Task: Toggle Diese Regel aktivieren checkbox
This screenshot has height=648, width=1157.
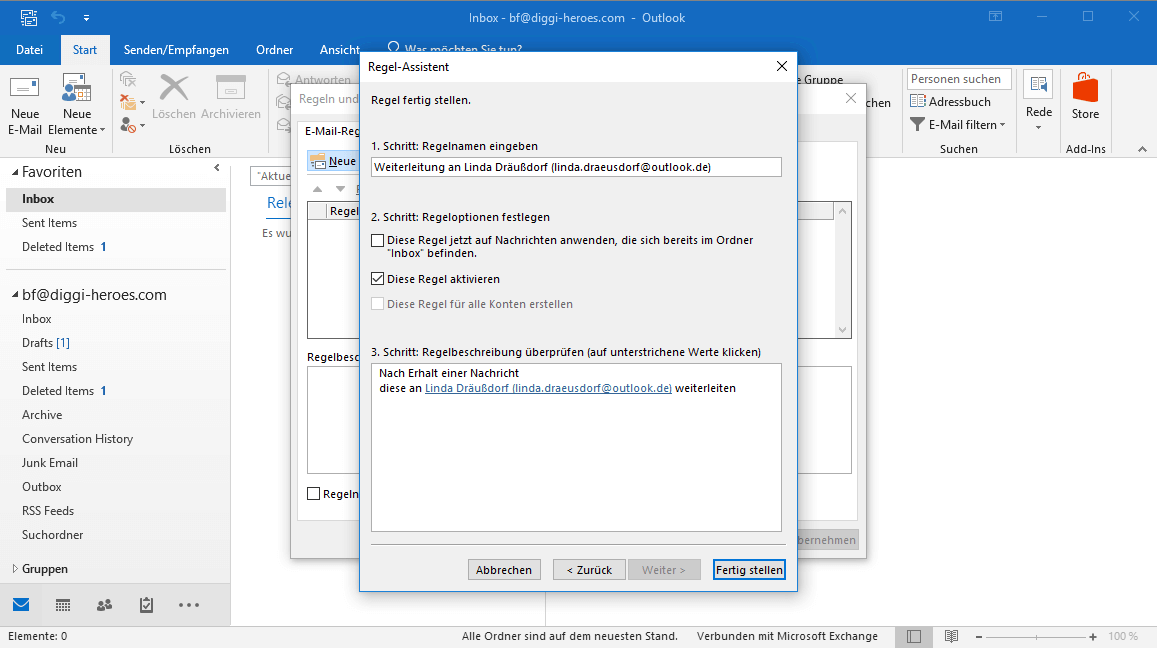Action: pyautogui.click(x=378, y=279)
